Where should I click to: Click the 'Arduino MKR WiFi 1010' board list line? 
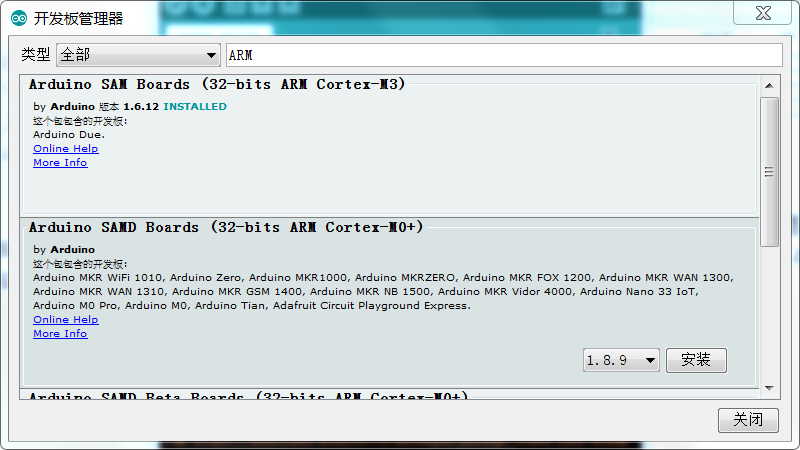tap(383, 278)
